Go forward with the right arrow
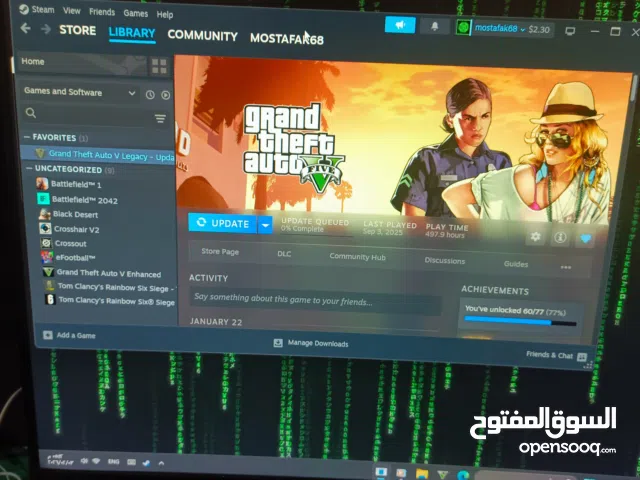 (46, 29)
